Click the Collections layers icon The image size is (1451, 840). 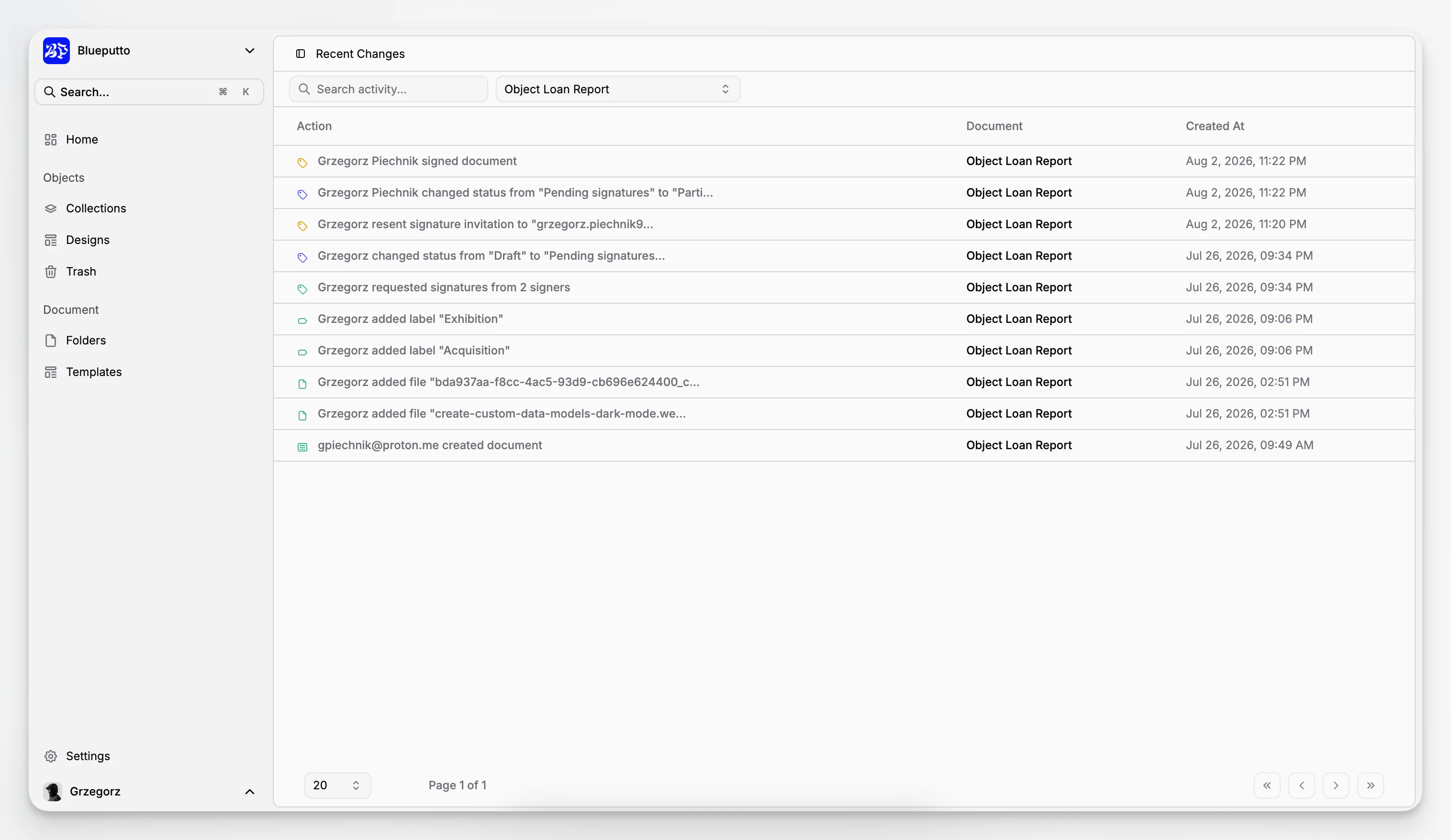51,209
